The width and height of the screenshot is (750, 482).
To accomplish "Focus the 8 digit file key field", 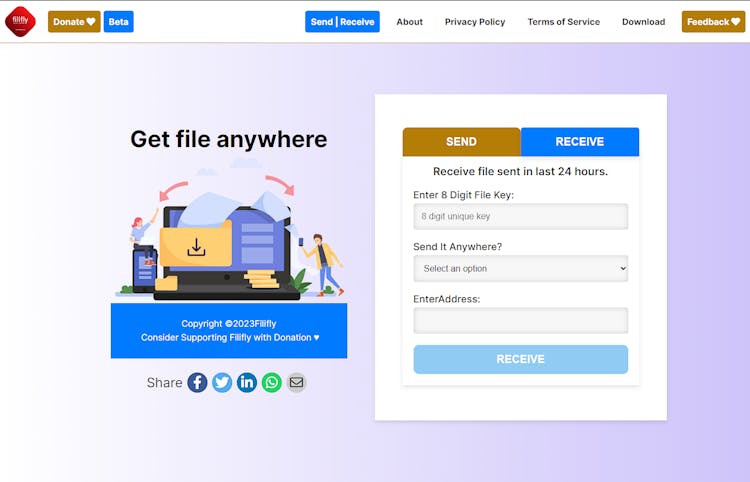I will pos(520,216).
